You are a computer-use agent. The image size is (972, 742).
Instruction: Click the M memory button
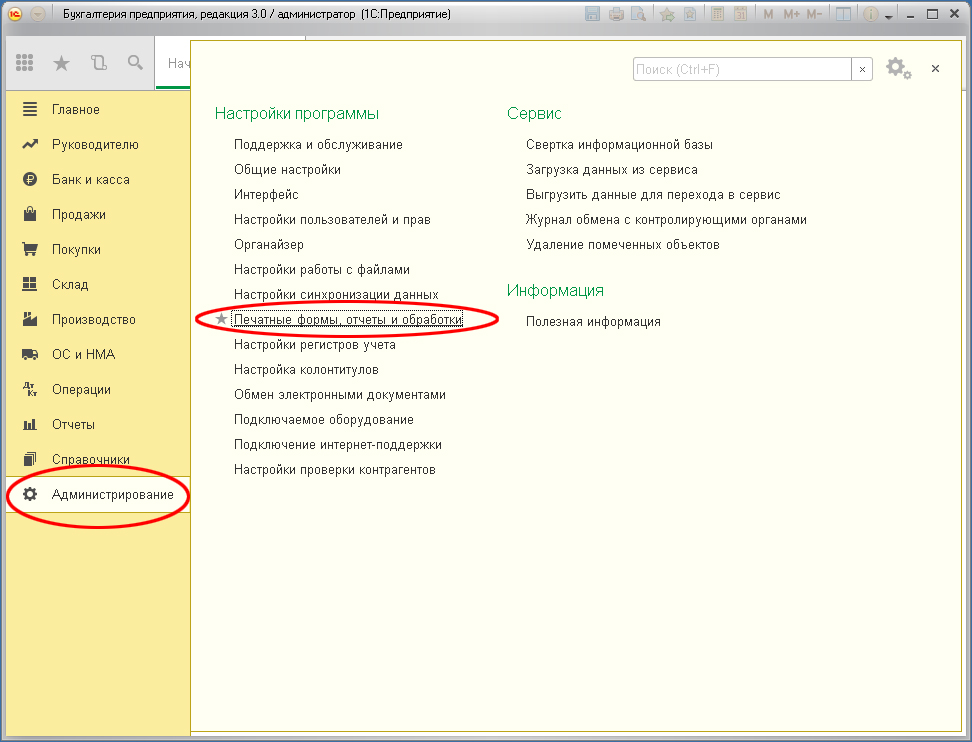pyautogui.click(x=768, y=14)
